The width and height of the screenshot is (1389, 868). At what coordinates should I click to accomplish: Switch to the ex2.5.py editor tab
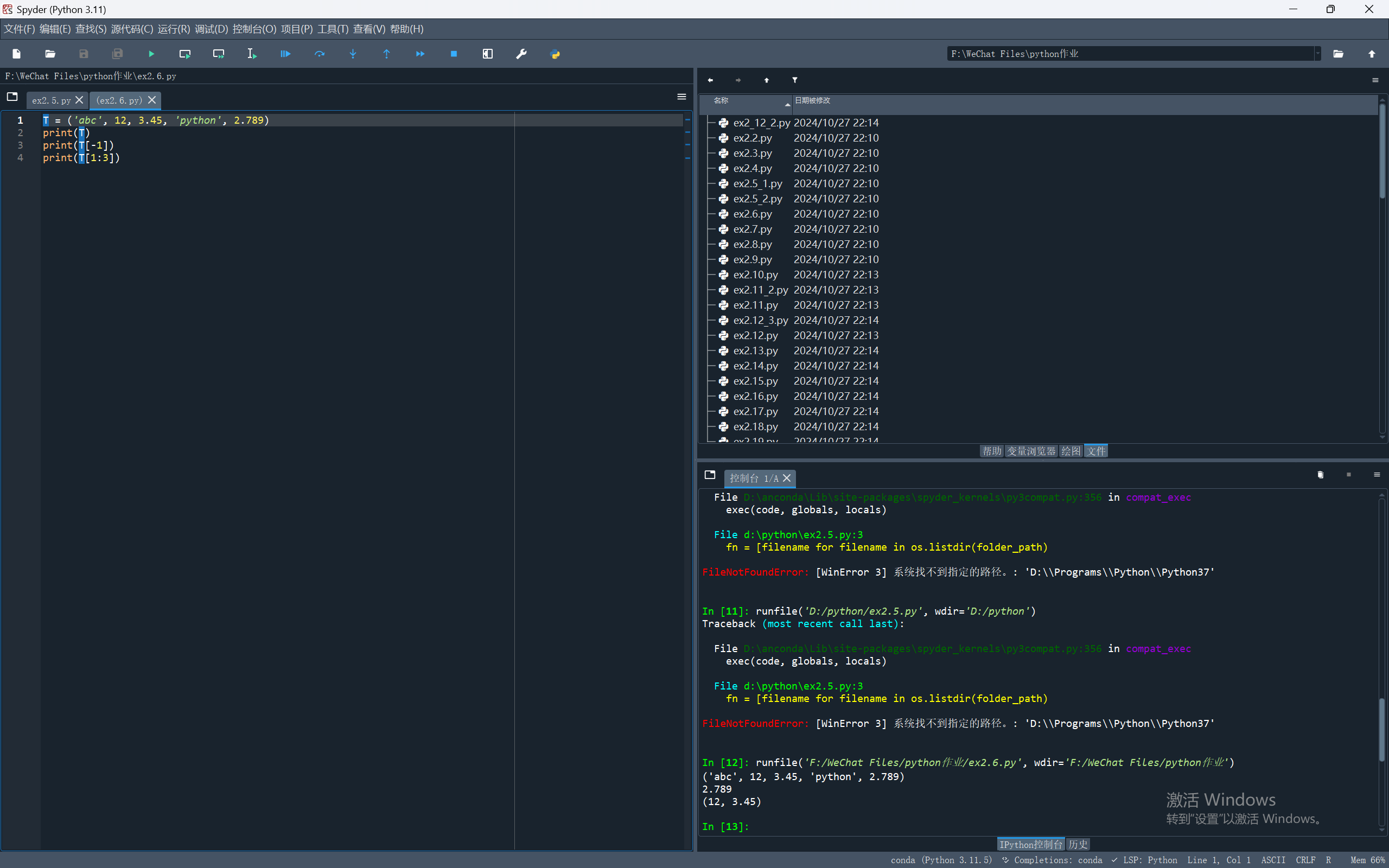(51, 100)
